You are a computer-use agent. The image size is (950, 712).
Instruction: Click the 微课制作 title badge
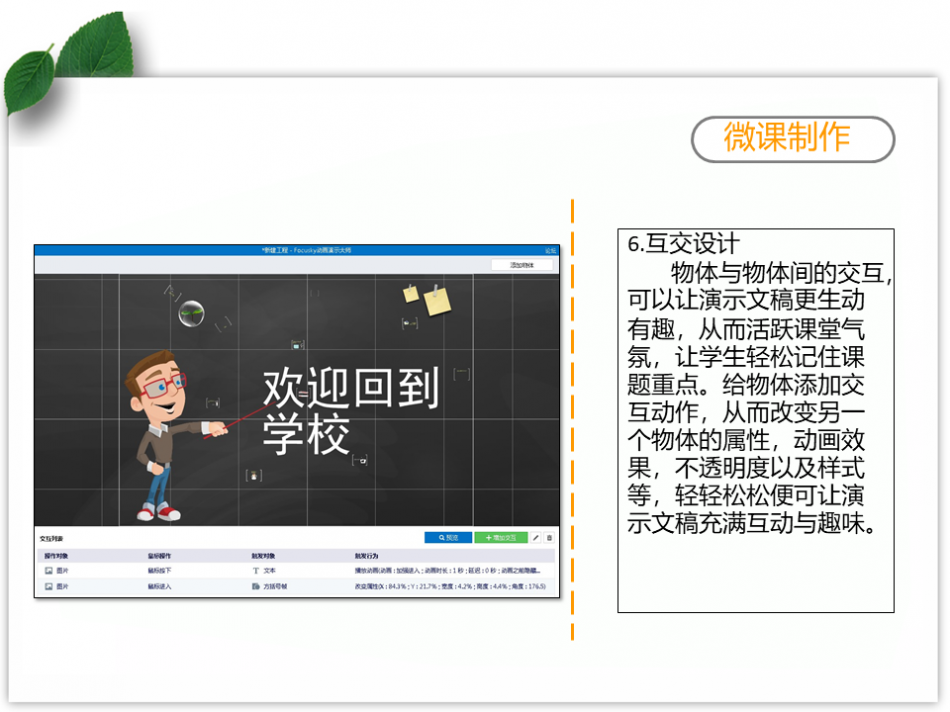click(x=792, y=139)
